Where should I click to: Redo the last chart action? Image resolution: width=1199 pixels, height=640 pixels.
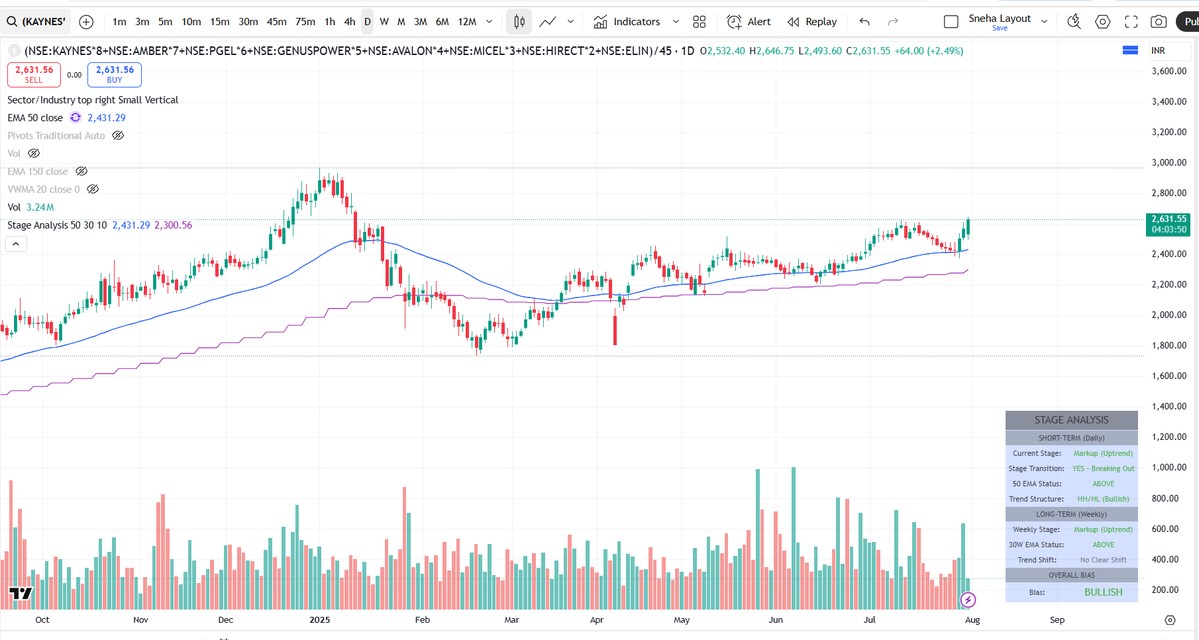[x=892, y=21]
